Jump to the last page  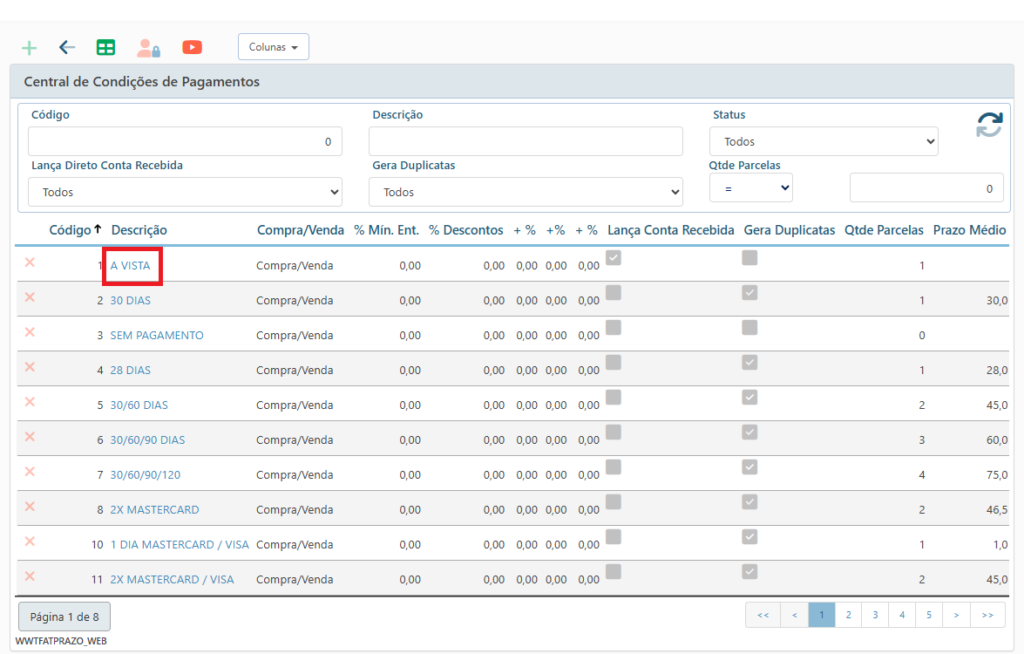click(987, 615)
